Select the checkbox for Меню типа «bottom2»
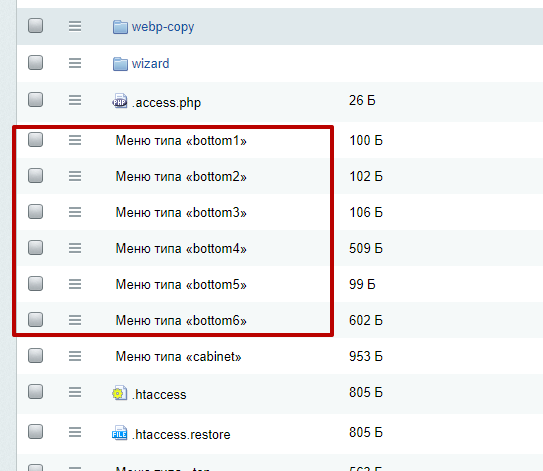This screenshot has width=543, height=471. click(x=35, y=175)
